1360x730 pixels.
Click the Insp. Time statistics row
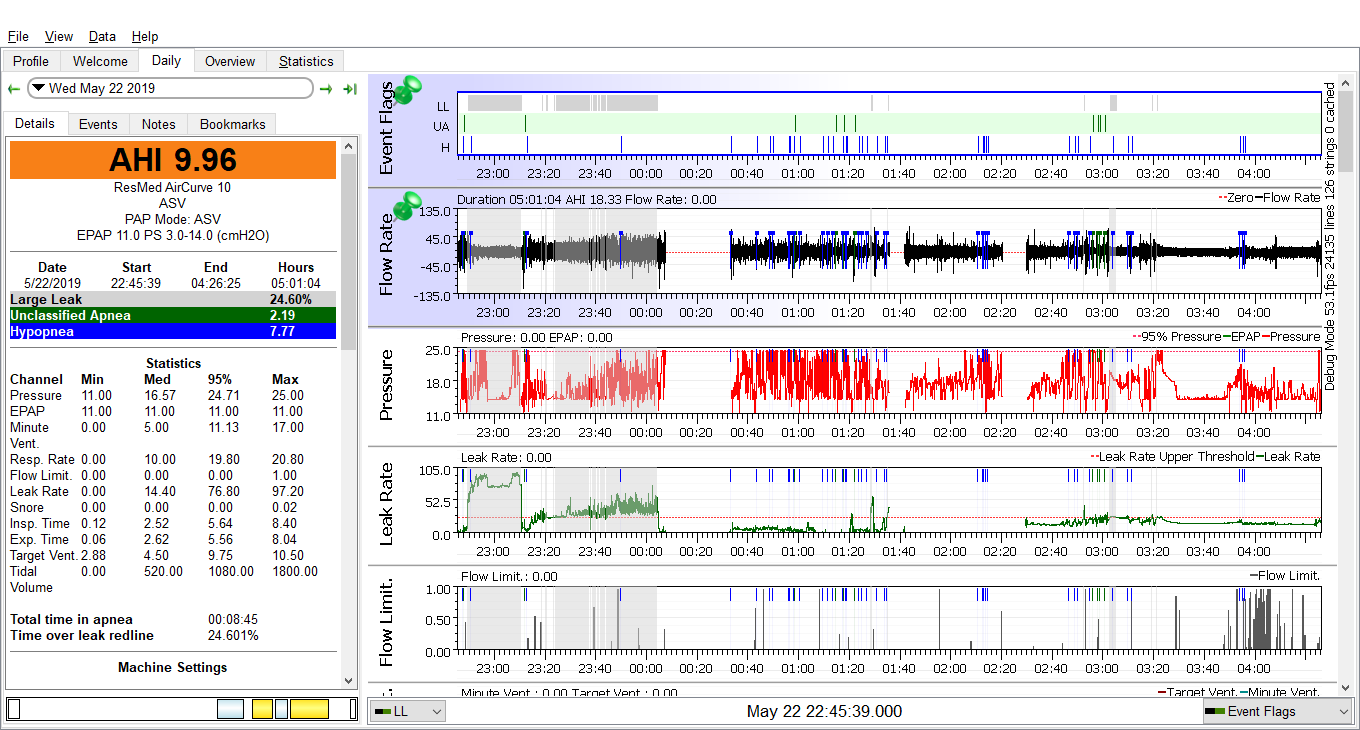(x=173, y=523)
